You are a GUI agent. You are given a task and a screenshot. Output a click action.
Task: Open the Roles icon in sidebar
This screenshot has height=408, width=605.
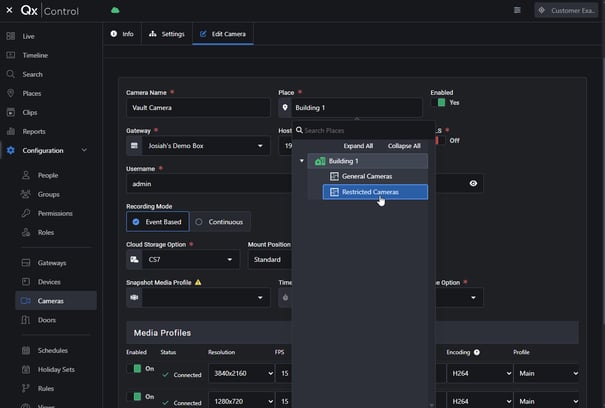click(26, 232)
